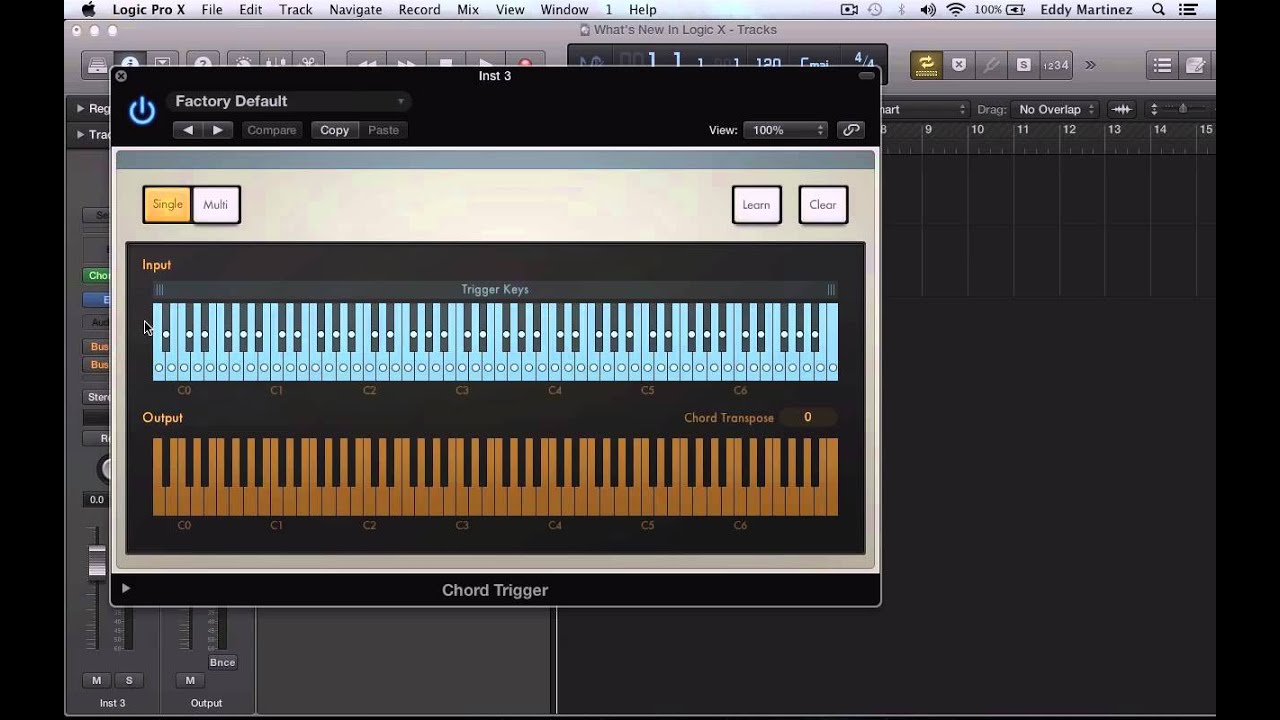Load the previous preset arrow
1280x720 pixels.
[x=188, y=130]
